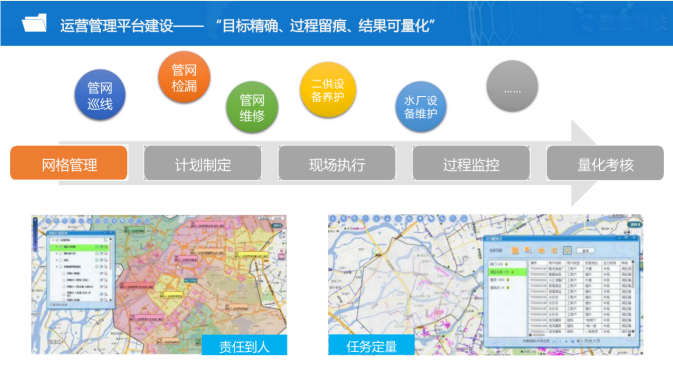Open the 网格管理 step tab
This screenshot has height=381, width=673.
coord(69,163)
